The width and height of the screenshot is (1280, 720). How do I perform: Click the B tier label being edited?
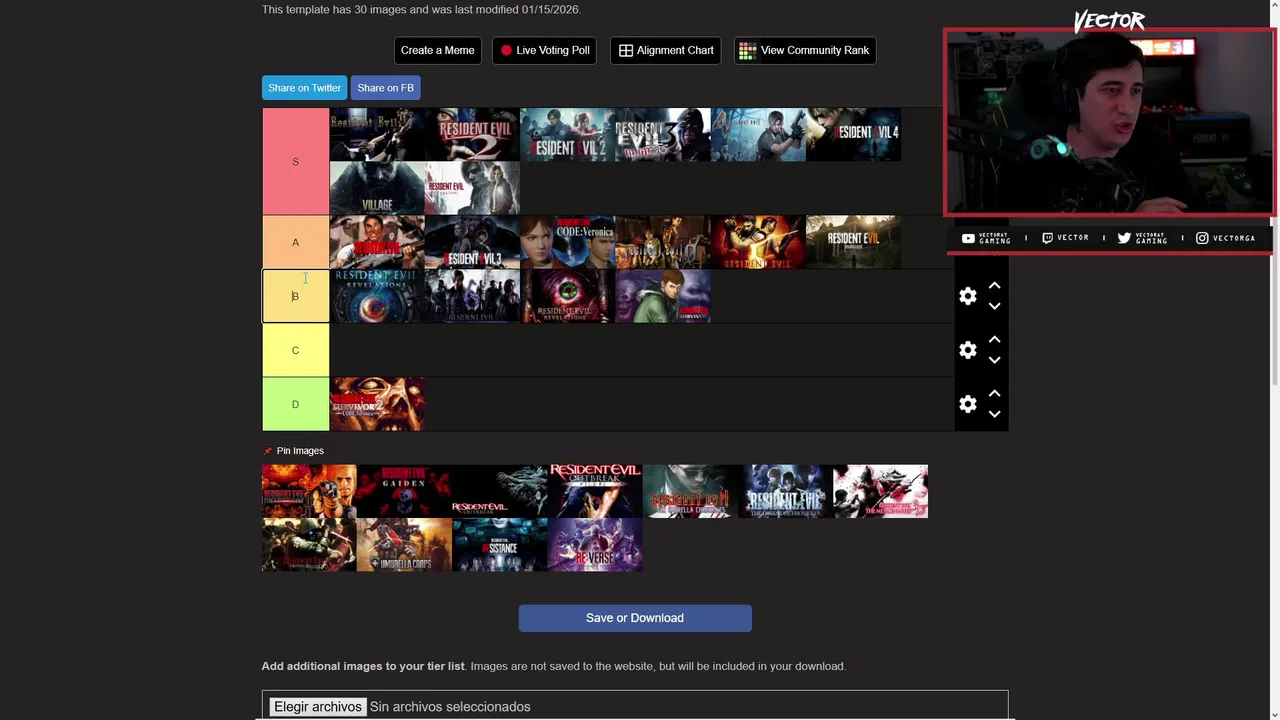[x=295, y=296]
